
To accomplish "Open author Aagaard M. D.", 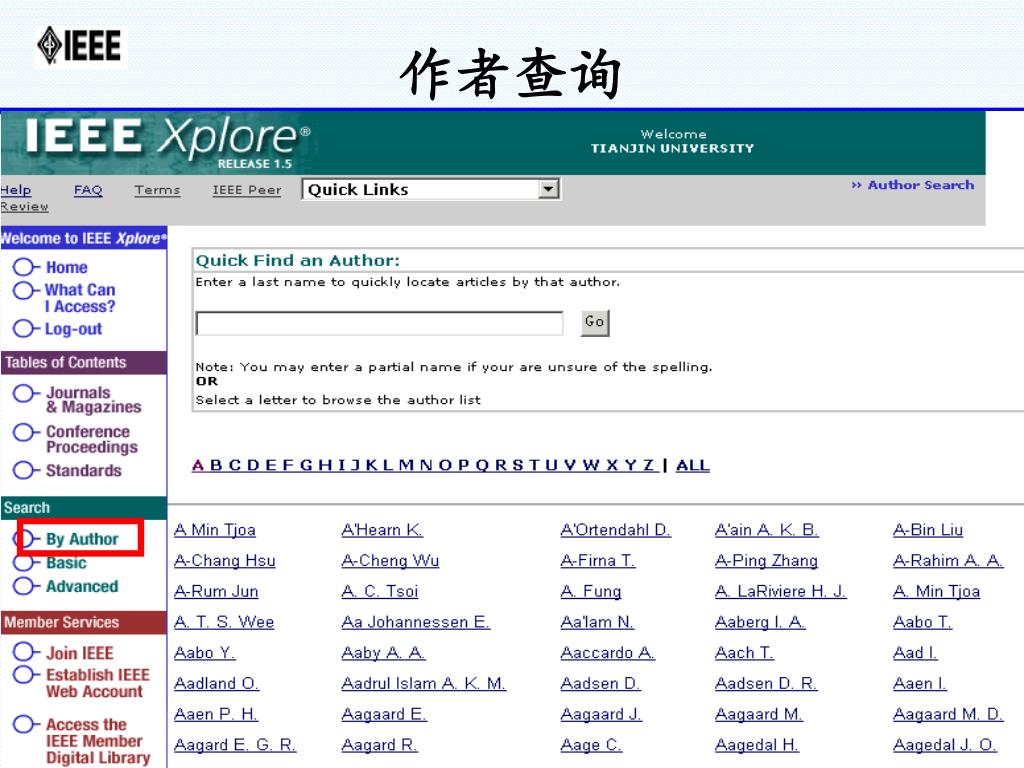I will 948,714.
